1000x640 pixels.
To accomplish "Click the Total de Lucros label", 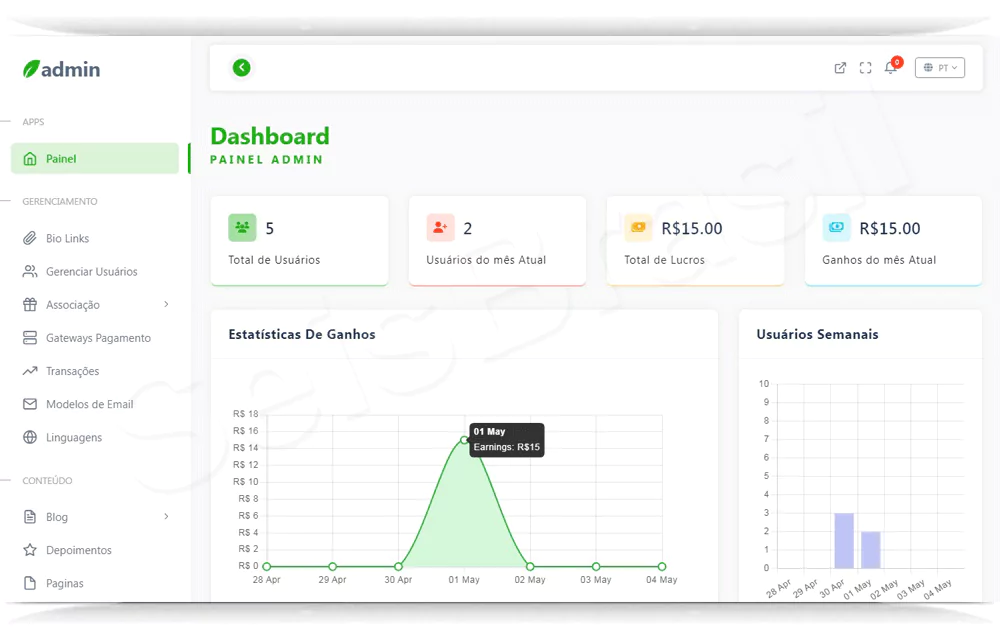I will tap(665, 260).
